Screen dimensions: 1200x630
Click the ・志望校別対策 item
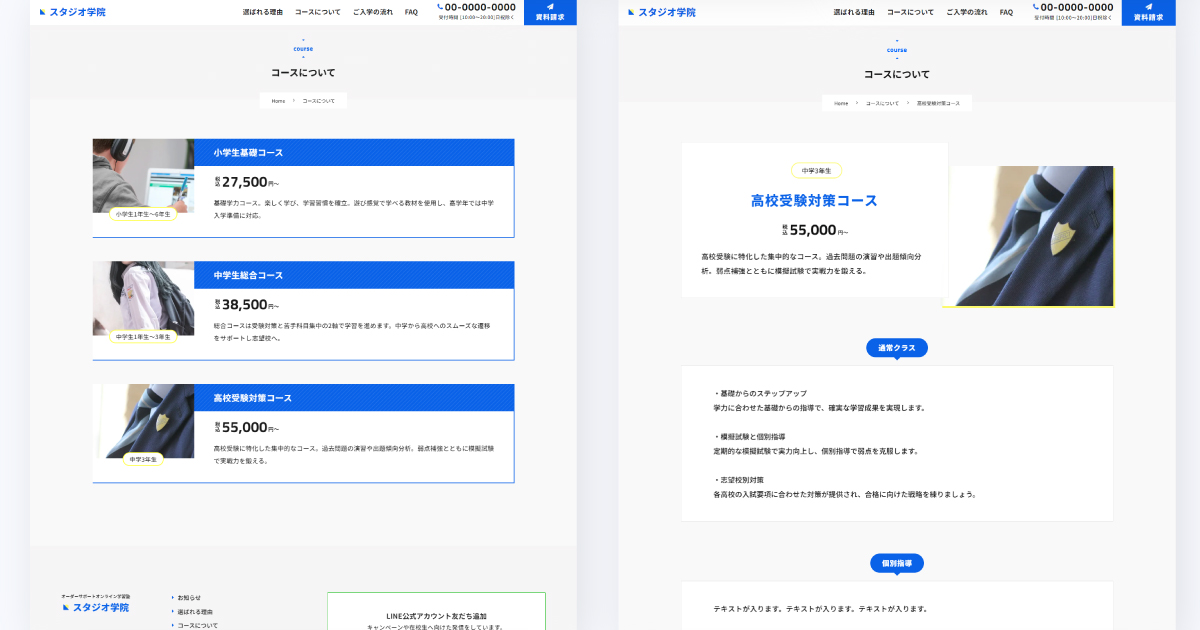coord(739,480)
